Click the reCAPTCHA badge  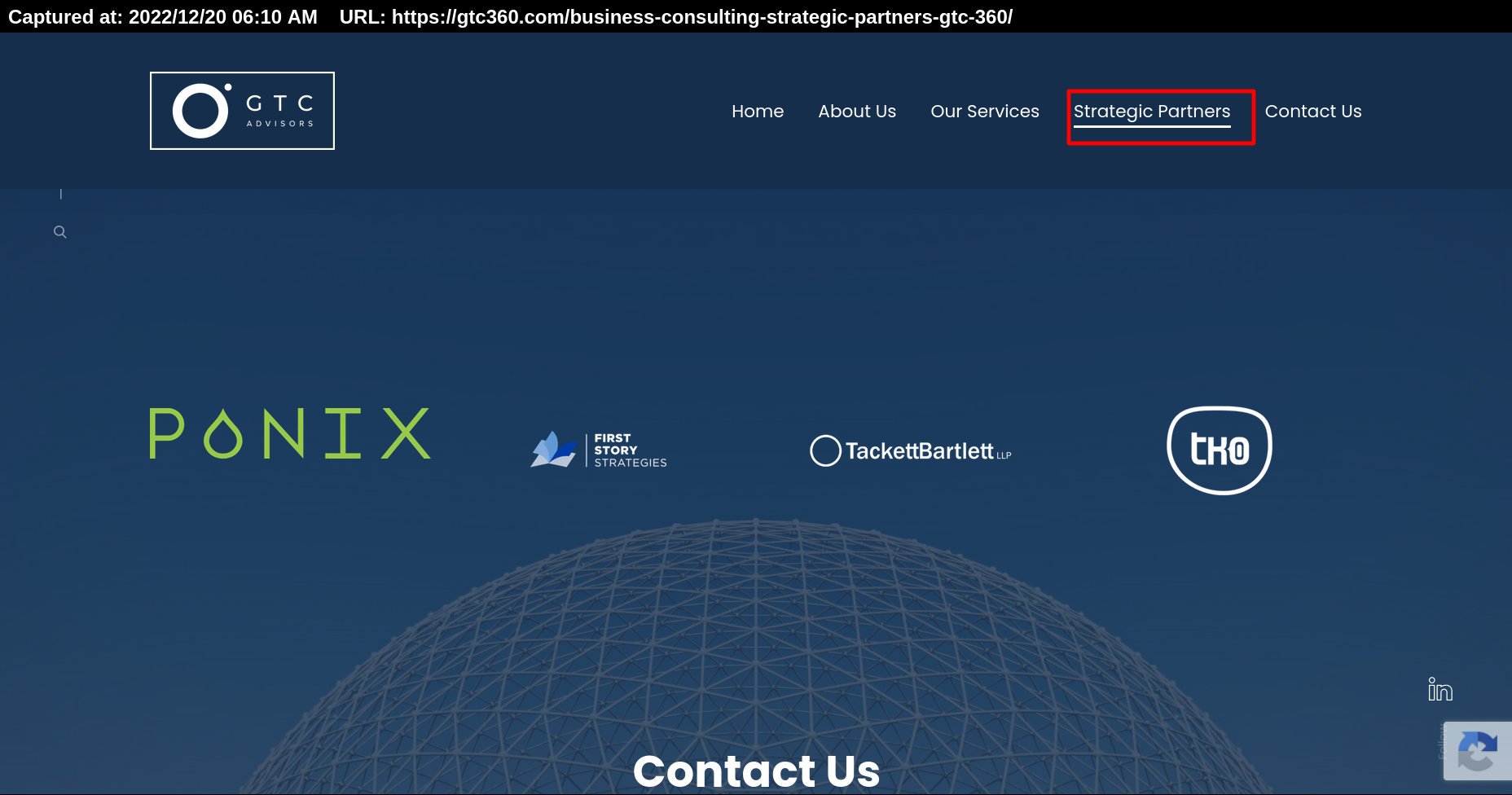(x=1478, y=751)
